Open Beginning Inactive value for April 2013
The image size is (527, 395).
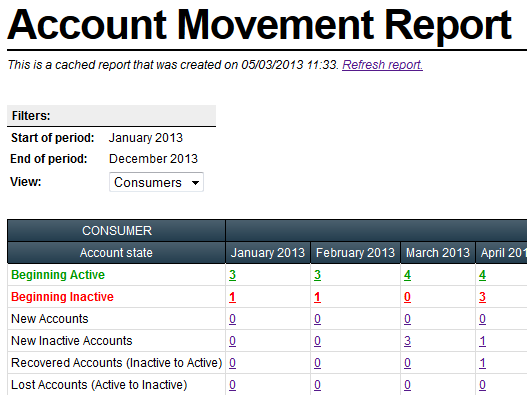pos(482,297)
